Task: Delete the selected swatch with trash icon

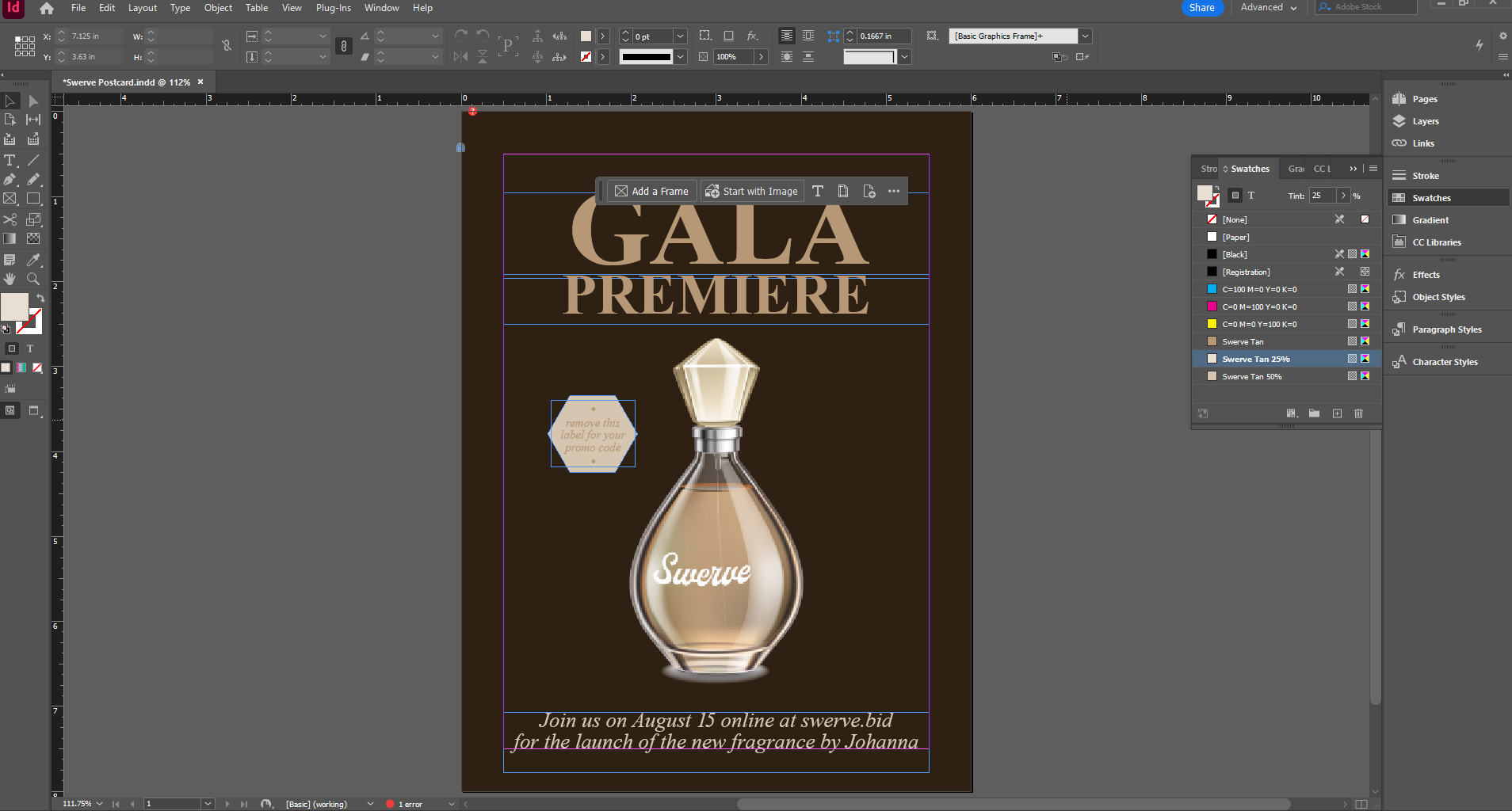Action: [1360, 413]
